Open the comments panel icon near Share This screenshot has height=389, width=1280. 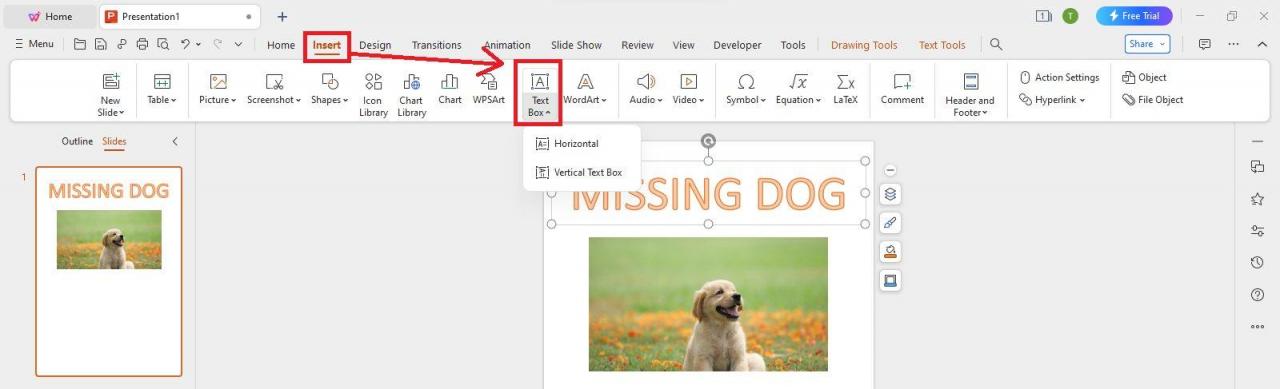point(1204,44)
